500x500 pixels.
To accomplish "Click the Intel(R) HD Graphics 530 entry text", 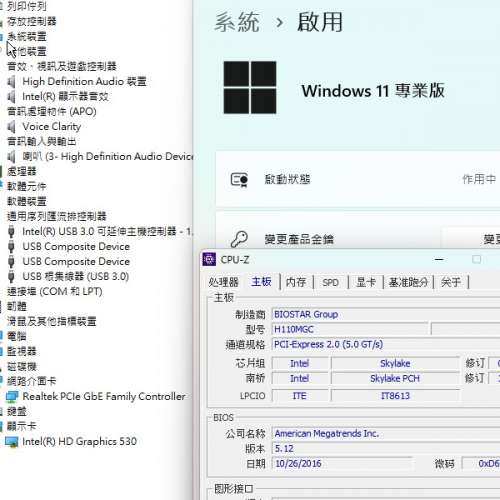I will 79,442.
